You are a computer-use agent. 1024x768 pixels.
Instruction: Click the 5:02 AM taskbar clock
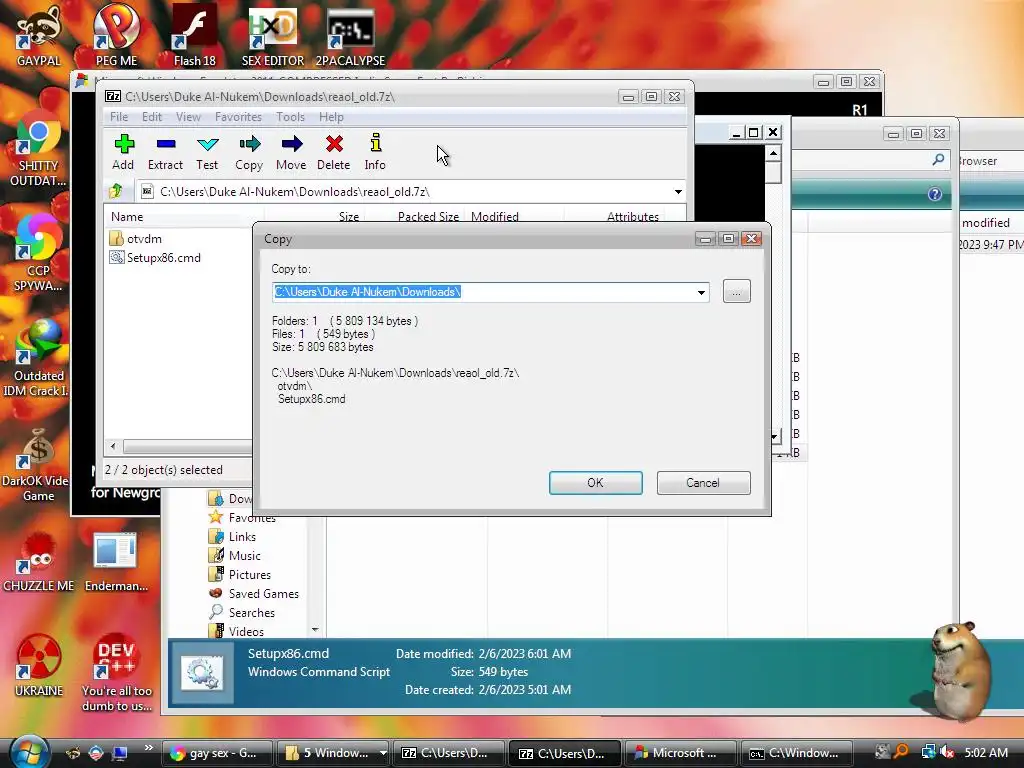click(x=986, y=752)
